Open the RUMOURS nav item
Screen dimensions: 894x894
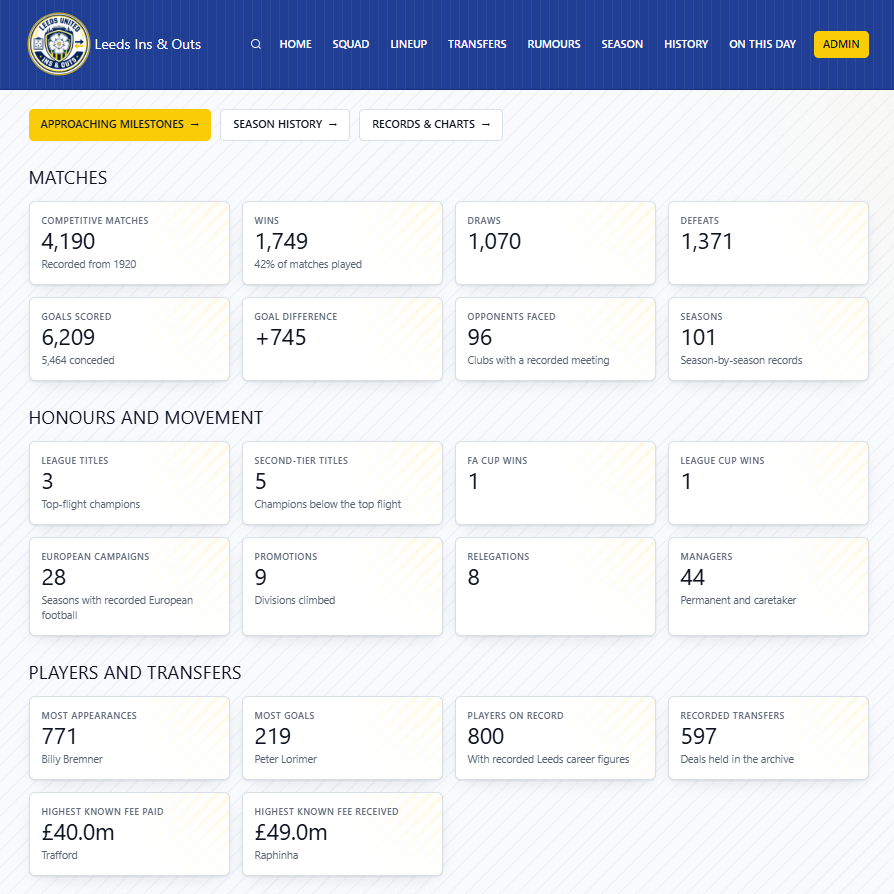554,44
